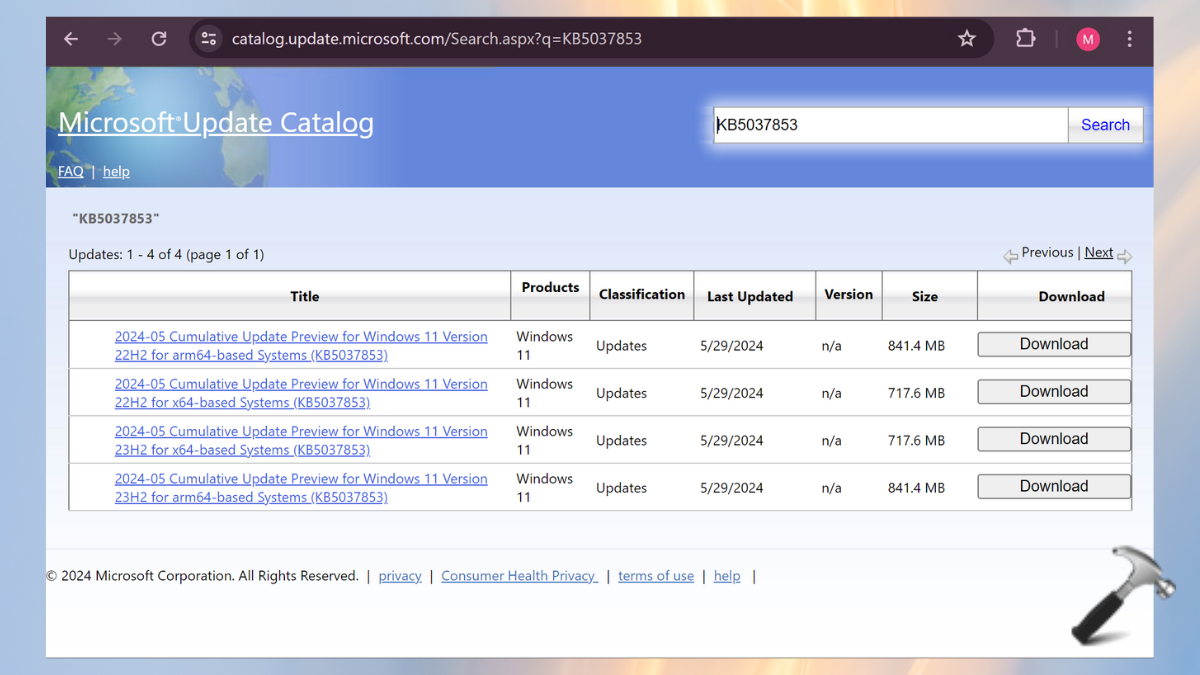Sort by the Classification column header
Screen dimensions: 1200x675
pyautogui.click(x=642, y=294)
